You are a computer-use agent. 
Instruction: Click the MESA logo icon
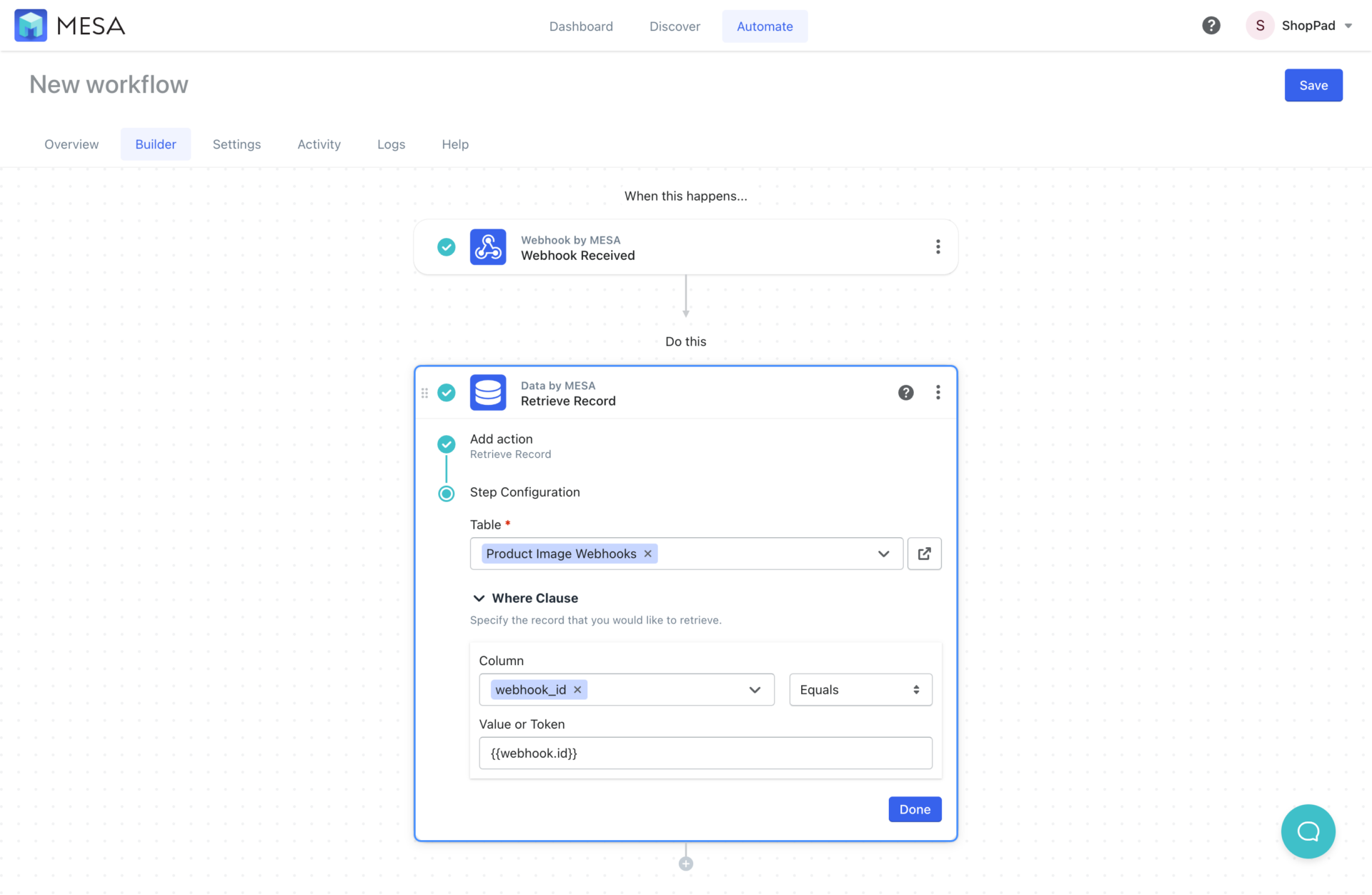31,25
